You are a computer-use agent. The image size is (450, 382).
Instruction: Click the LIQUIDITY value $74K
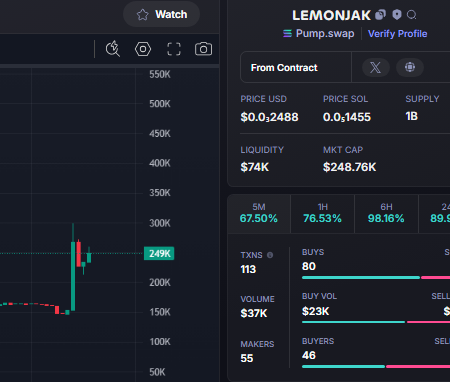[x=255, y=167]
